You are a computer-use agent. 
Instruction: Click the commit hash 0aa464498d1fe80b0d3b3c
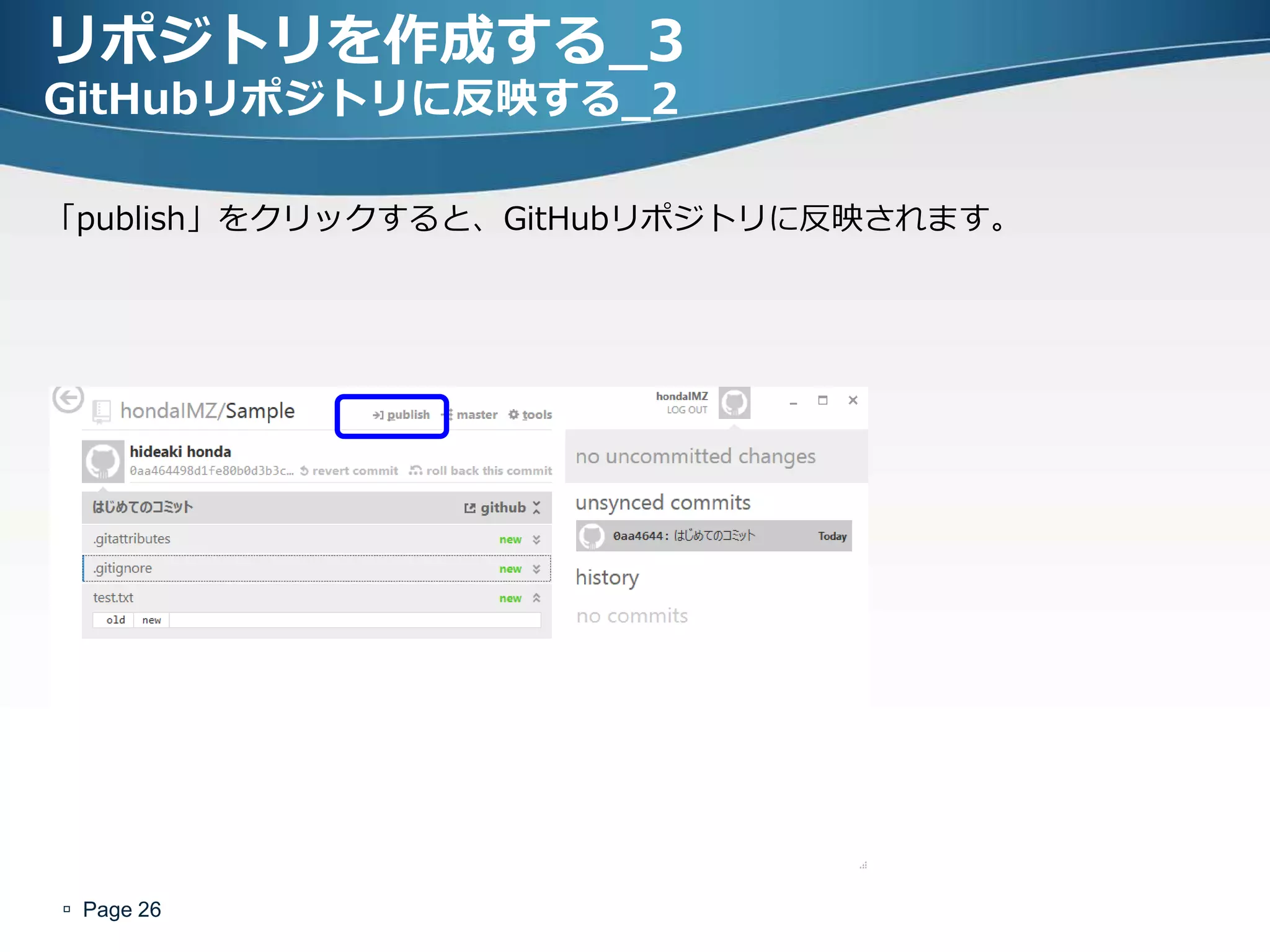pyautogui.click(x=211, y=471)
